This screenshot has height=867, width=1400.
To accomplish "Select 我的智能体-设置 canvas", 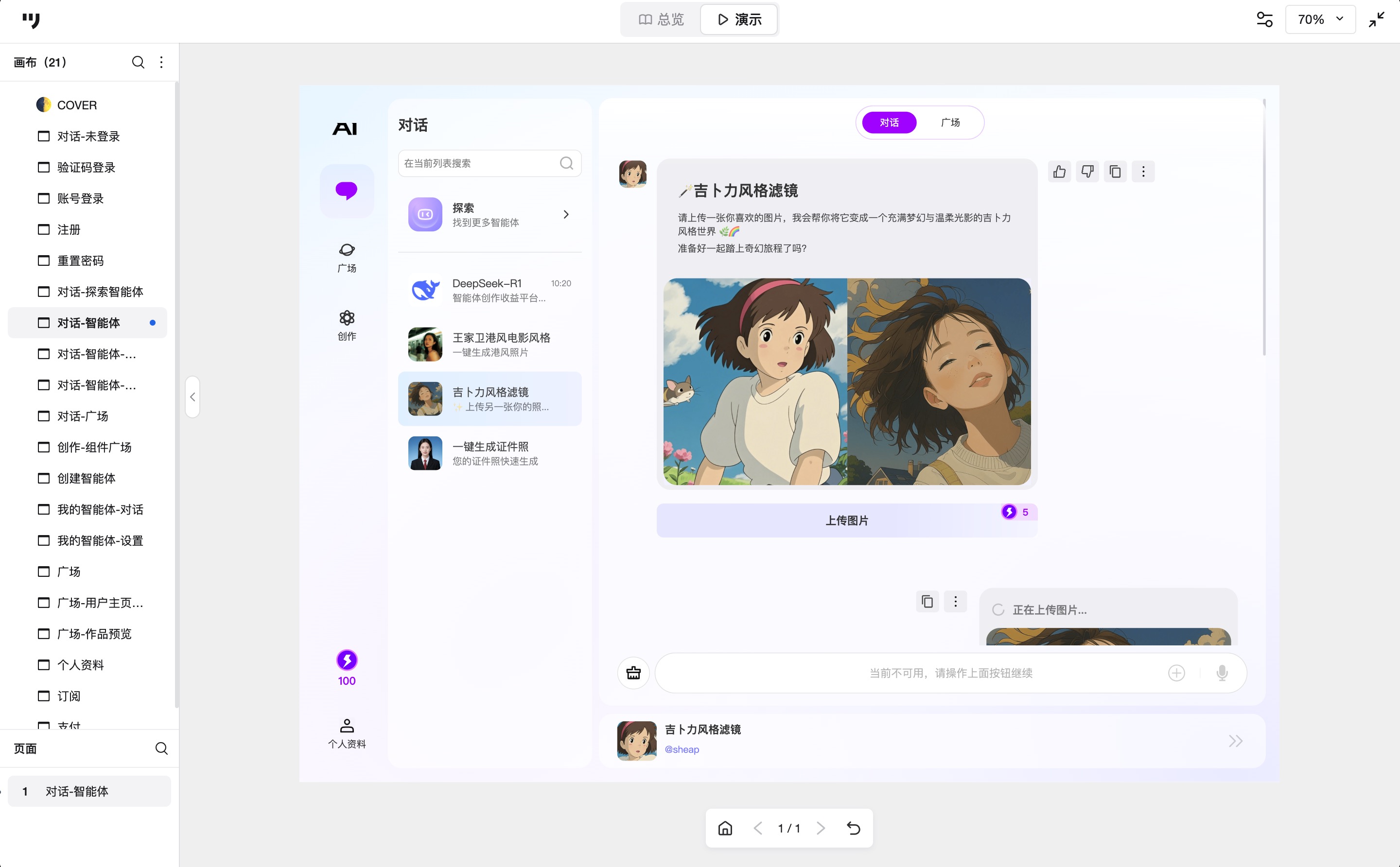I will point(88,541).
